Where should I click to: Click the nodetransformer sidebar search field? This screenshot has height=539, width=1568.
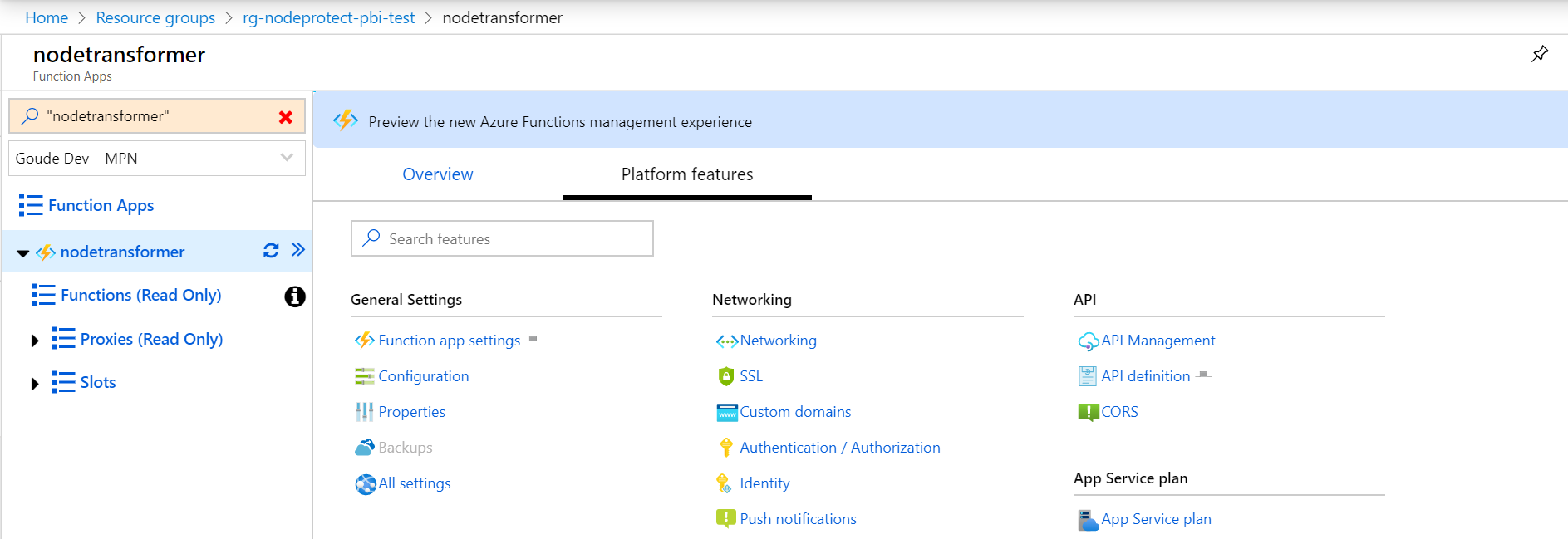[157, 116]
